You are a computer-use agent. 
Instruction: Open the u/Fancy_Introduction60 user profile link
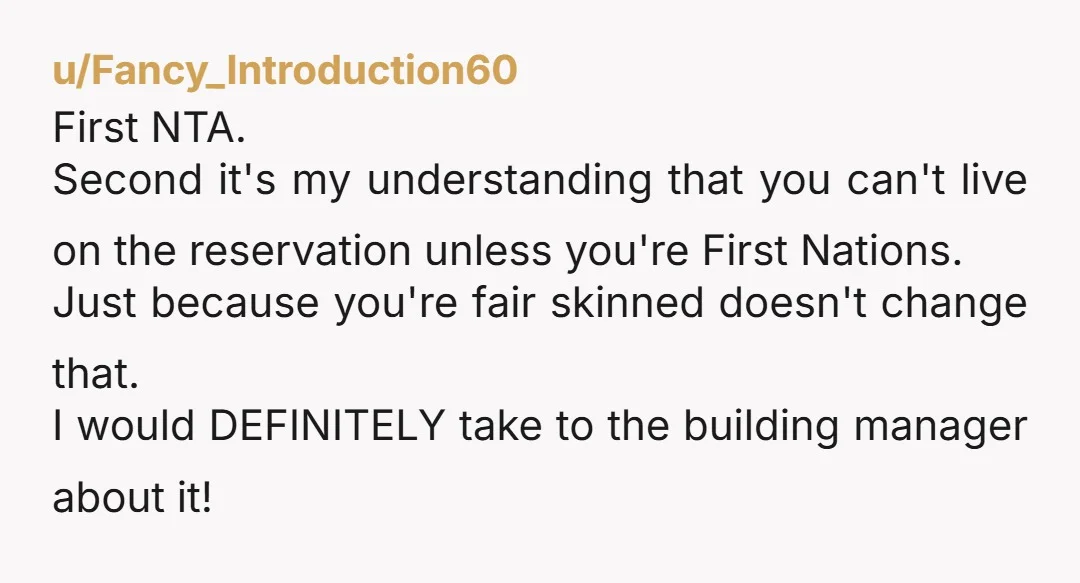(284, 71)
